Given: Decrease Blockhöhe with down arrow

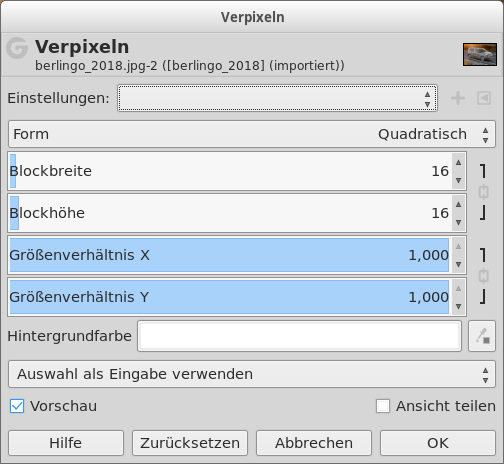Looking at the screenshot, I should coord(458,222).
